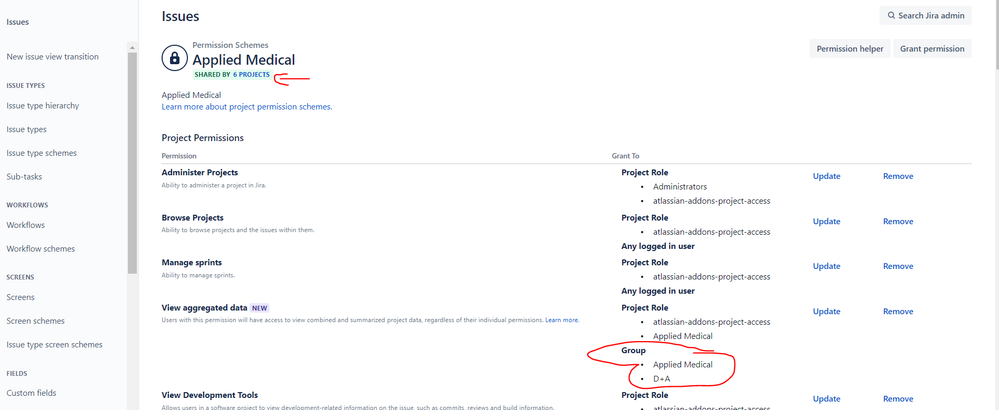The width and height of the screenshot is (999, 410).
Task: Select Sub-tasks in the sidebar
Action: [24, 176]
